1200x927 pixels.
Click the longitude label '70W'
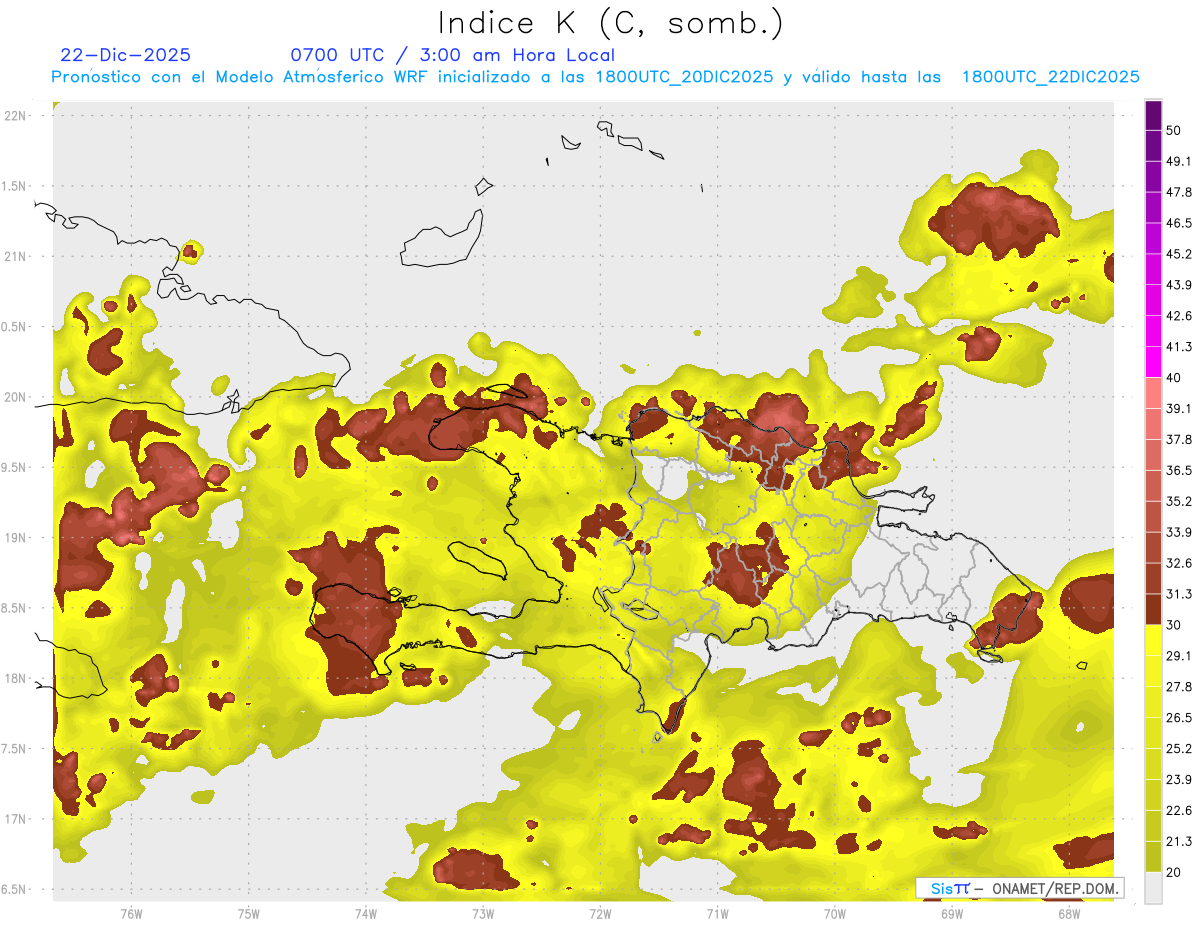835,913
